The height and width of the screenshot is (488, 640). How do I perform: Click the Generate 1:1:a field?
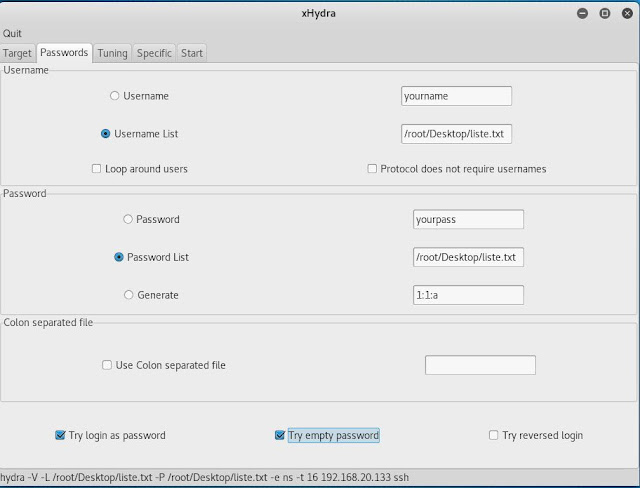coord(468,295)
